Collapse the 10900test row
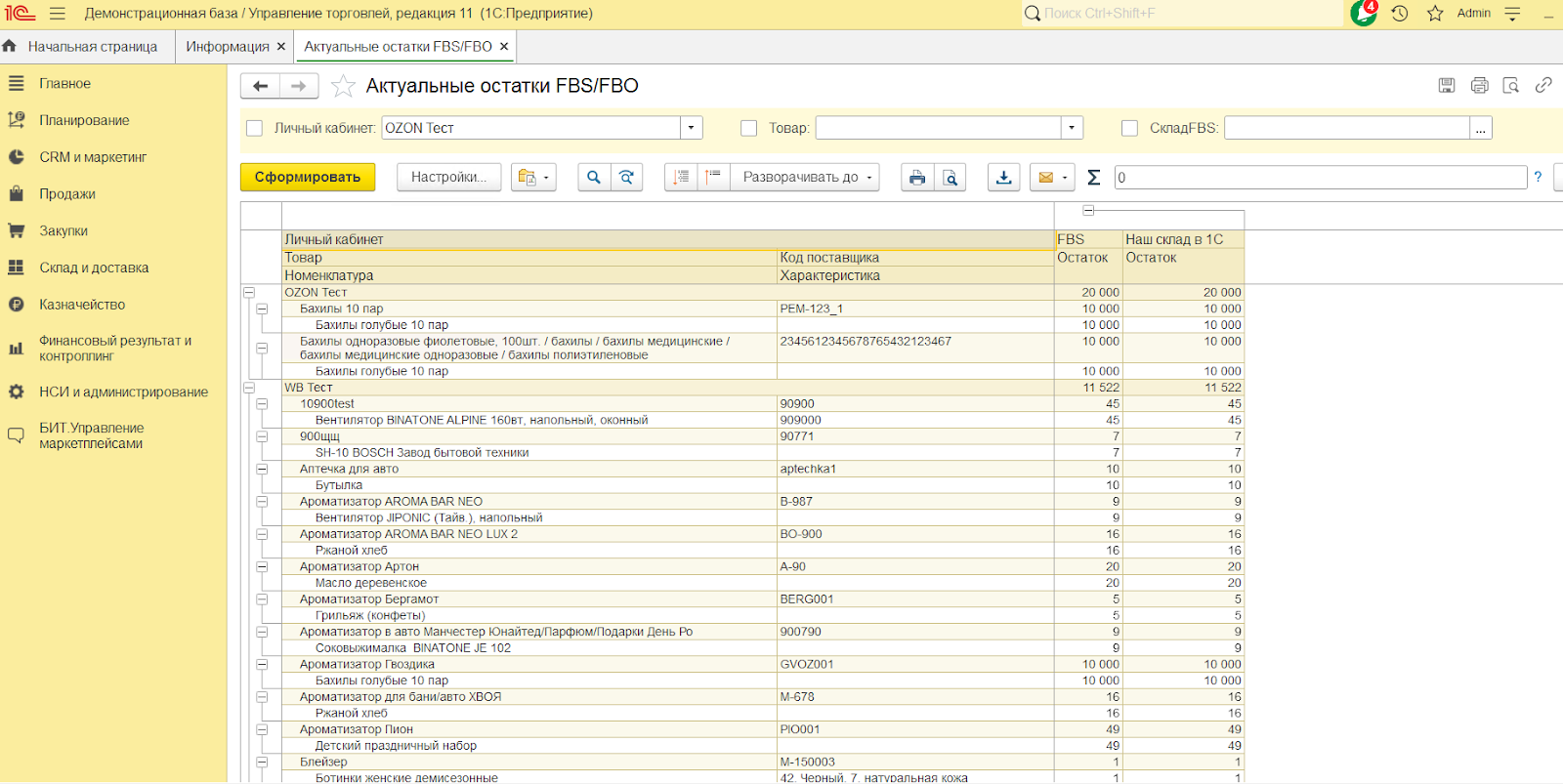The image size is (1563, 784). 262,404
